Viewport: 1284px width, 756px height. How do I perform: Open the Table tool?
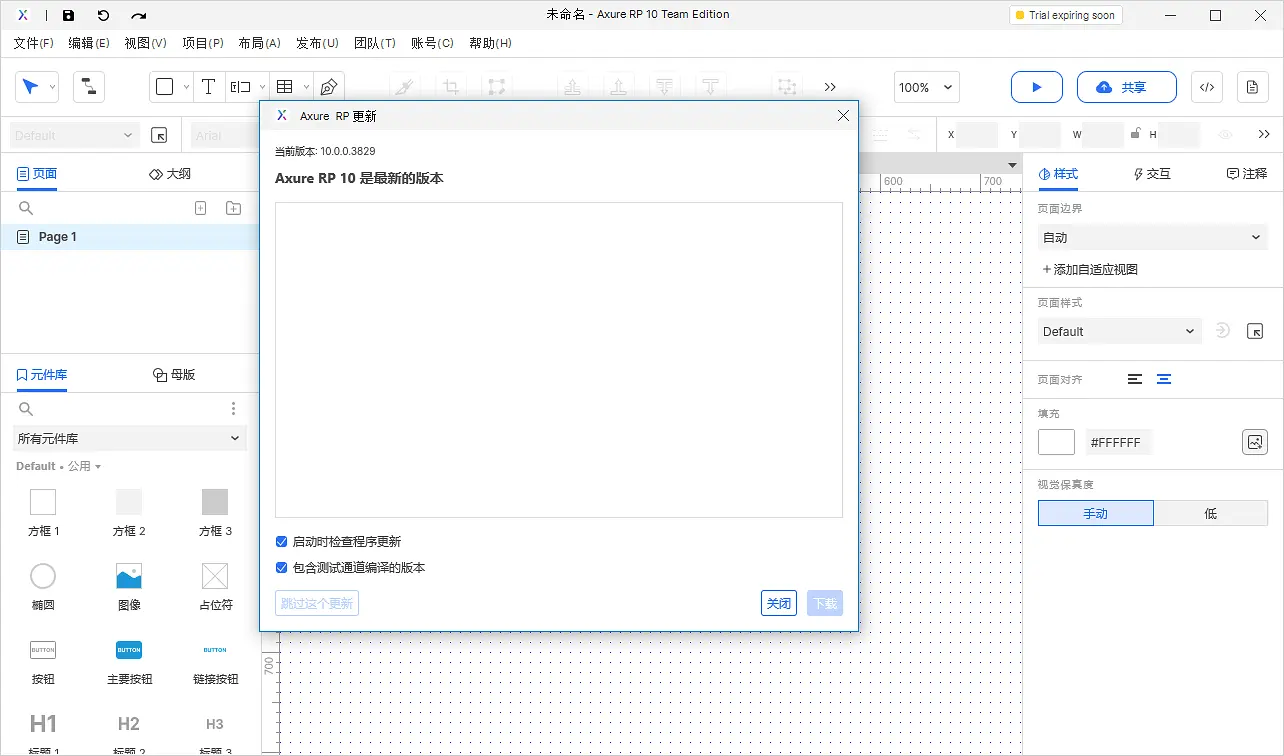click(285, 87)
